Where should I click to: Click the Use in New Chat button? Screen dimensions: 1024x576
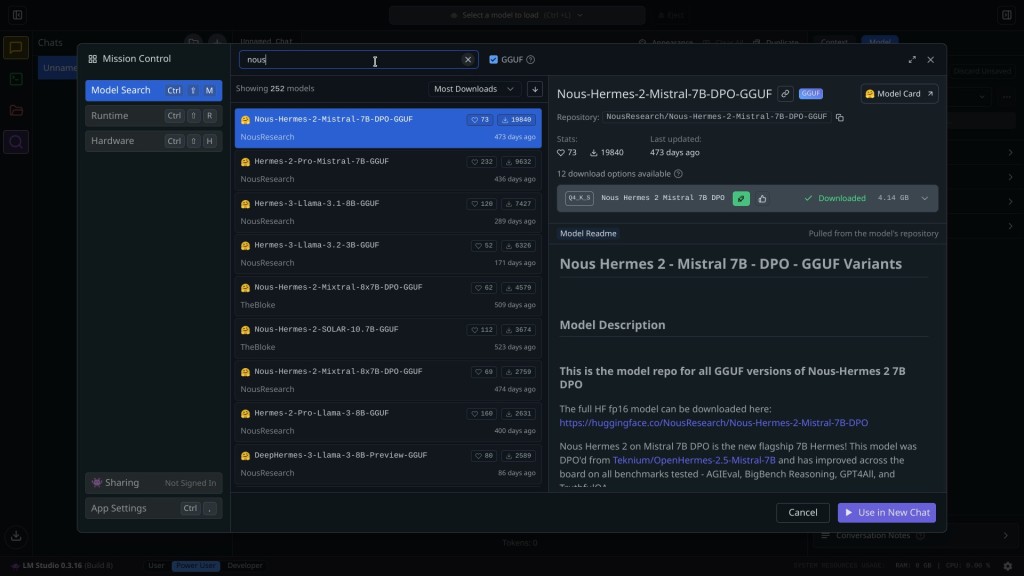point(886,512)
